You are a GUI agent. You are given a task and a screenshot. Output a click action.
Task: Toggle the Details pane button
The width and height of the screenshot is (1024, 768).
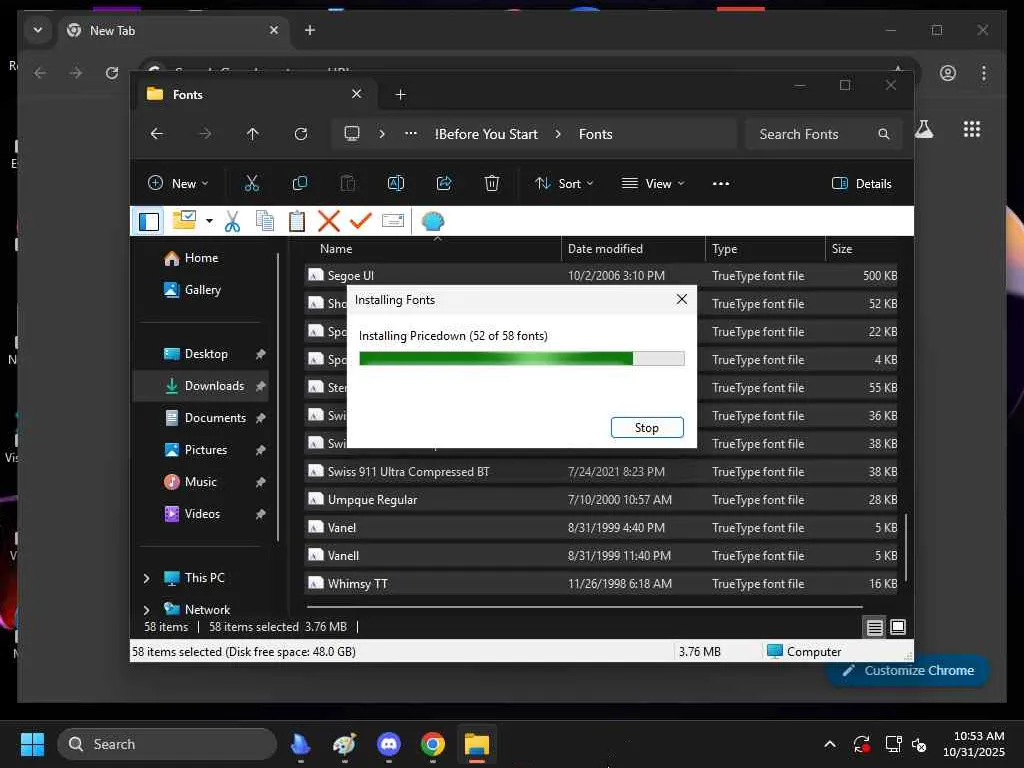click(861, 183)
